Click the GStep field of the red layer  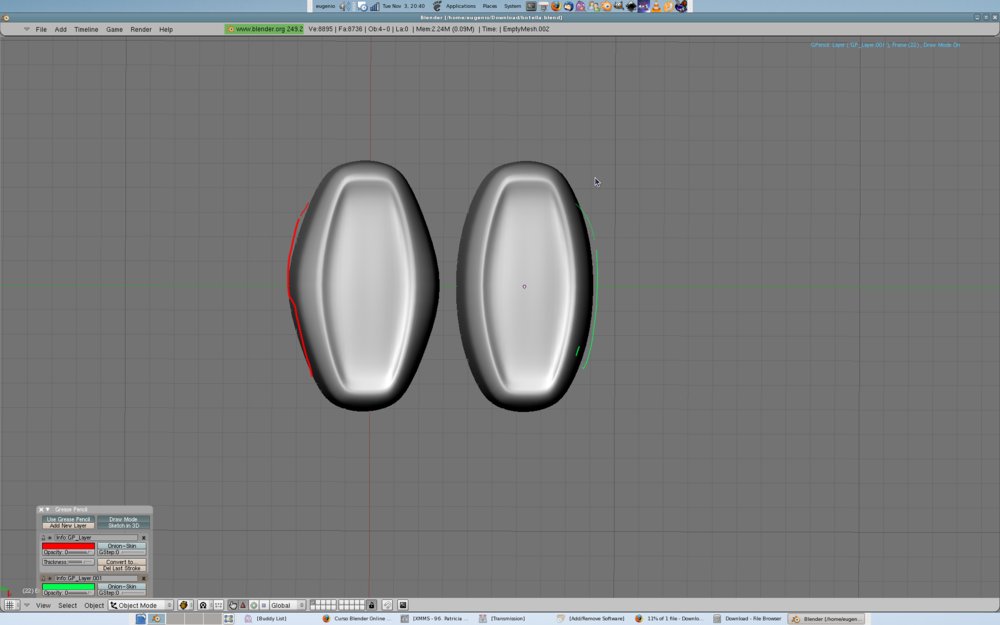pyautogui.click(x=122, y=552)
